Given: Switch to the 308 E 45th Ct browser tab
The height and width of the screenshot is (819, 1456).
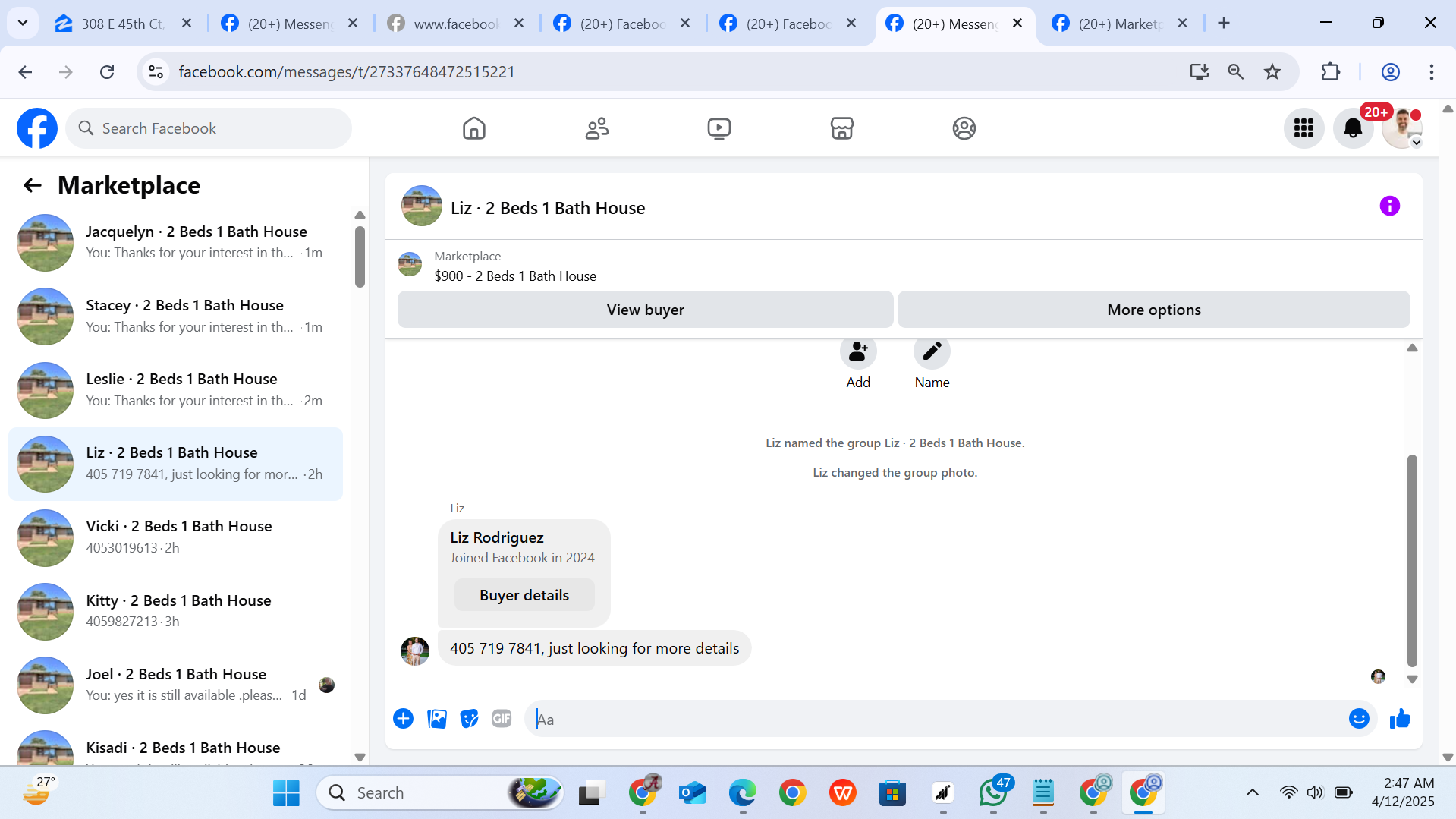Looking at the screenshot, I should 124,24.
